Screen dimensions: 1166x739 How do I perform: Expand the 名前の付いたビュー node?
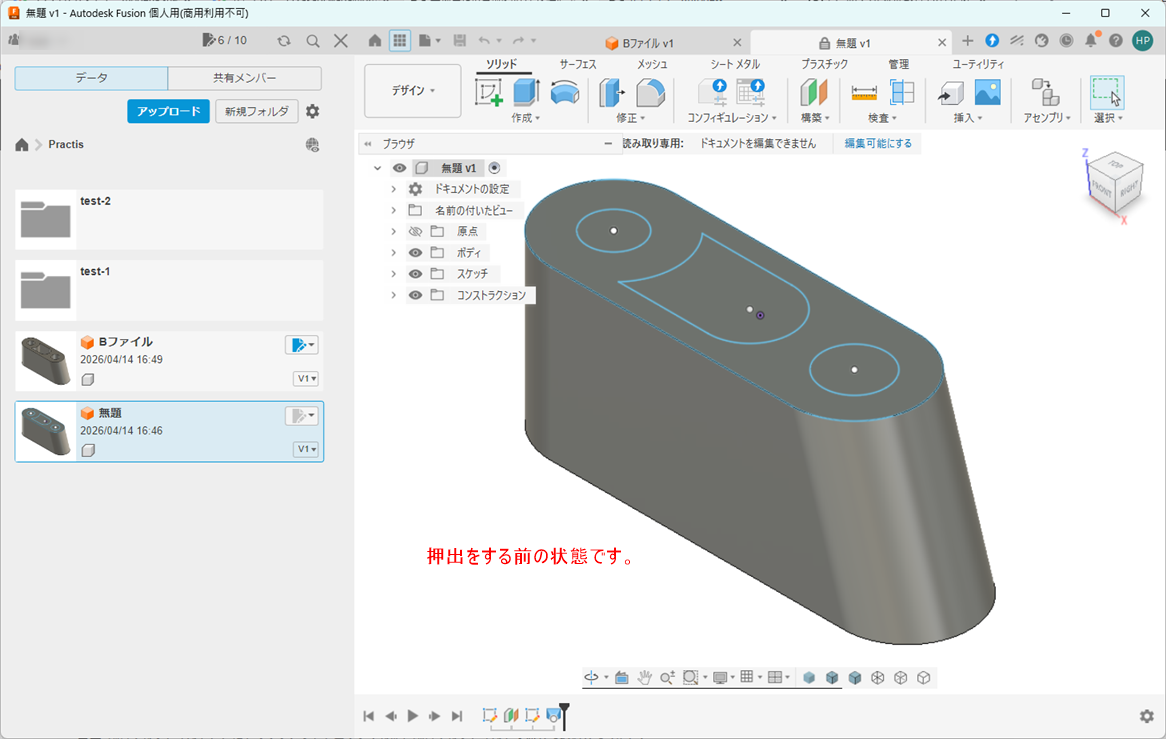click(393, 210)
